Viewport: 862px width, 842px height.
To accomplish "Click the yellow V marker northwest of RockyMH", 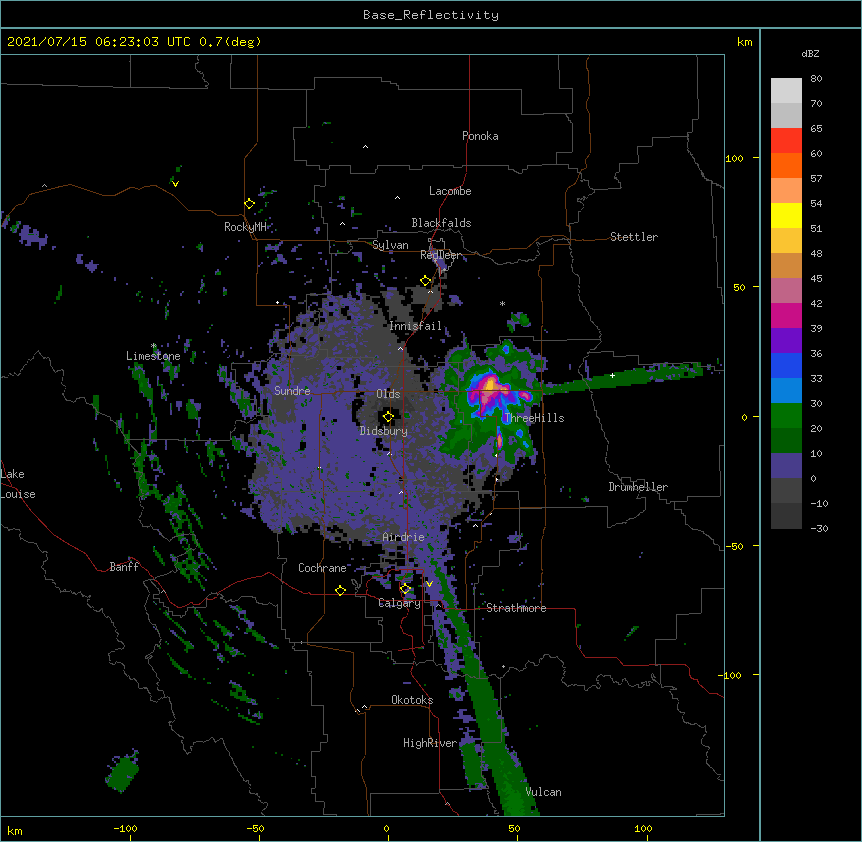I will (175, 184).
